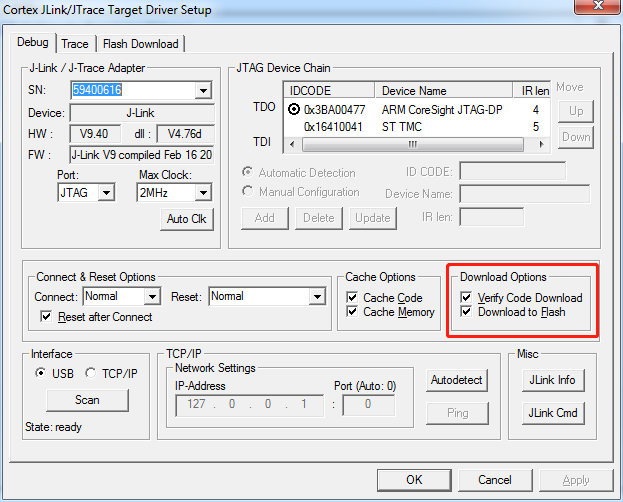
Task: Click the Move Up button
Action: pyautogui.click(x=576, y=111)
